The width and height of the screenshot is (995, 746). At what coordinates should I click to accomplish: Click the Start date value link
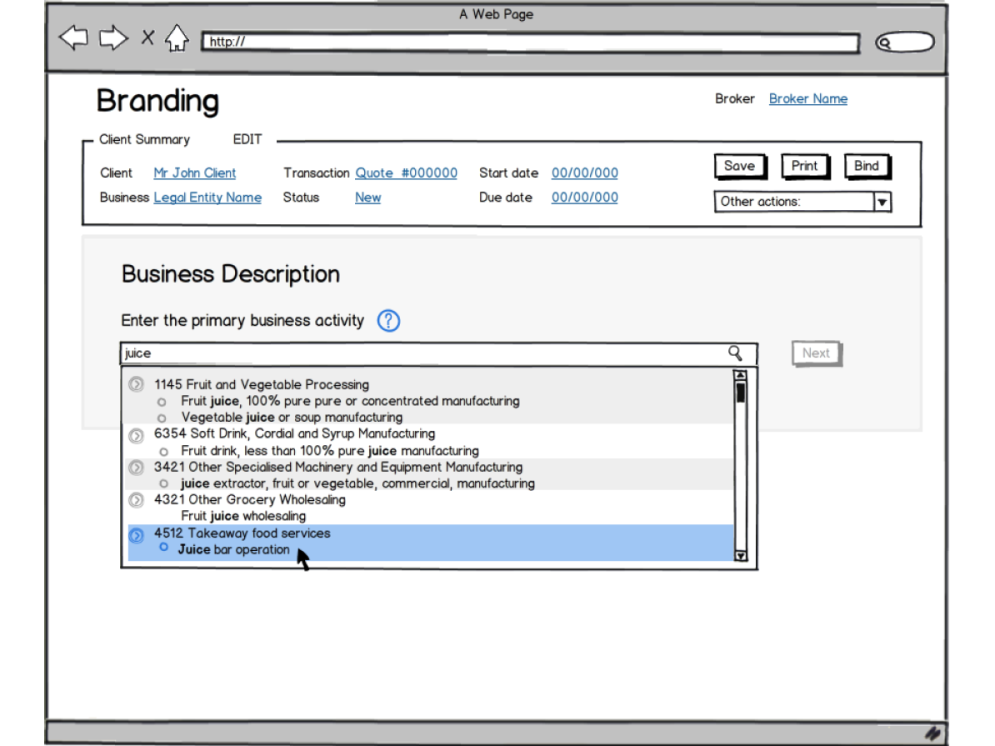coord(584,173)
